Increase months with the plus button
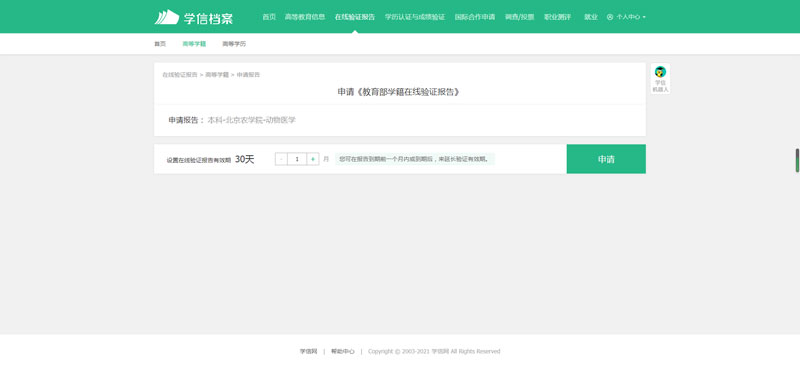 [313, 159]
